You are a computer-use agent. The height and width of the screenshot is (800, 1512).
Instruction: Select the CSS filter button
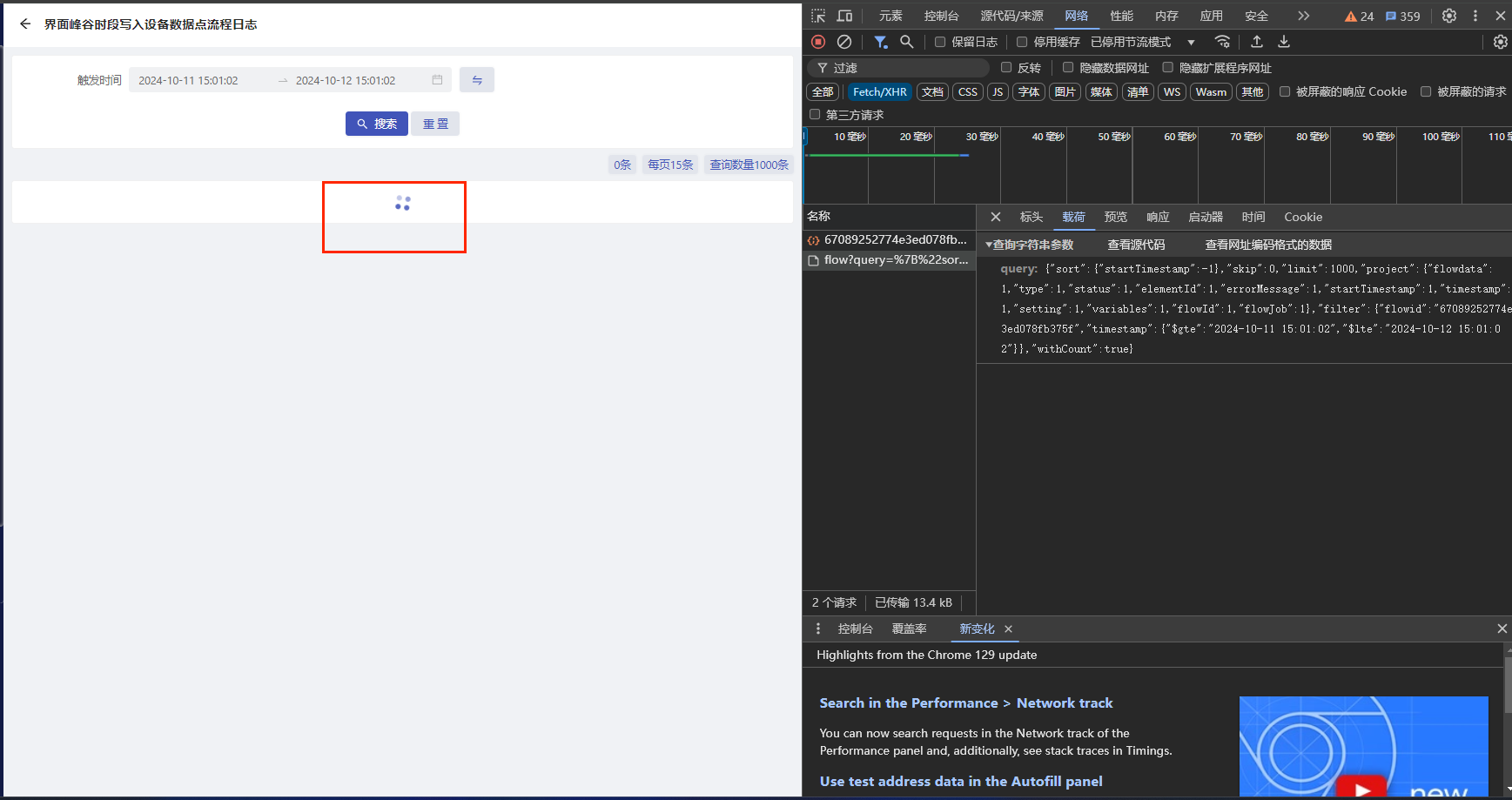pyautogui.click(x=968, y=91)
